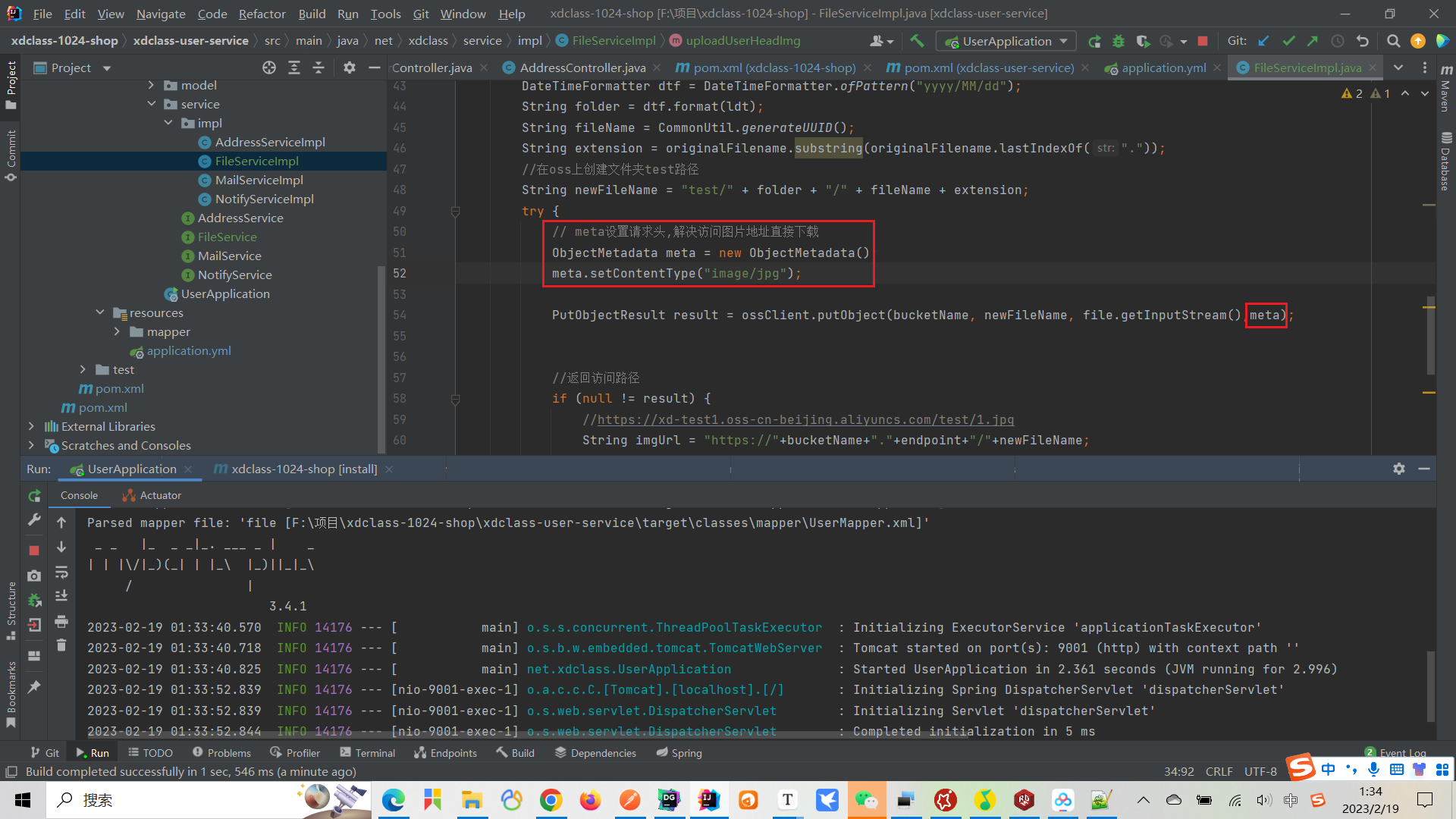Screen dimensions: 1456x819
Task: Open the Refactor menu
Action: [262, 14]
